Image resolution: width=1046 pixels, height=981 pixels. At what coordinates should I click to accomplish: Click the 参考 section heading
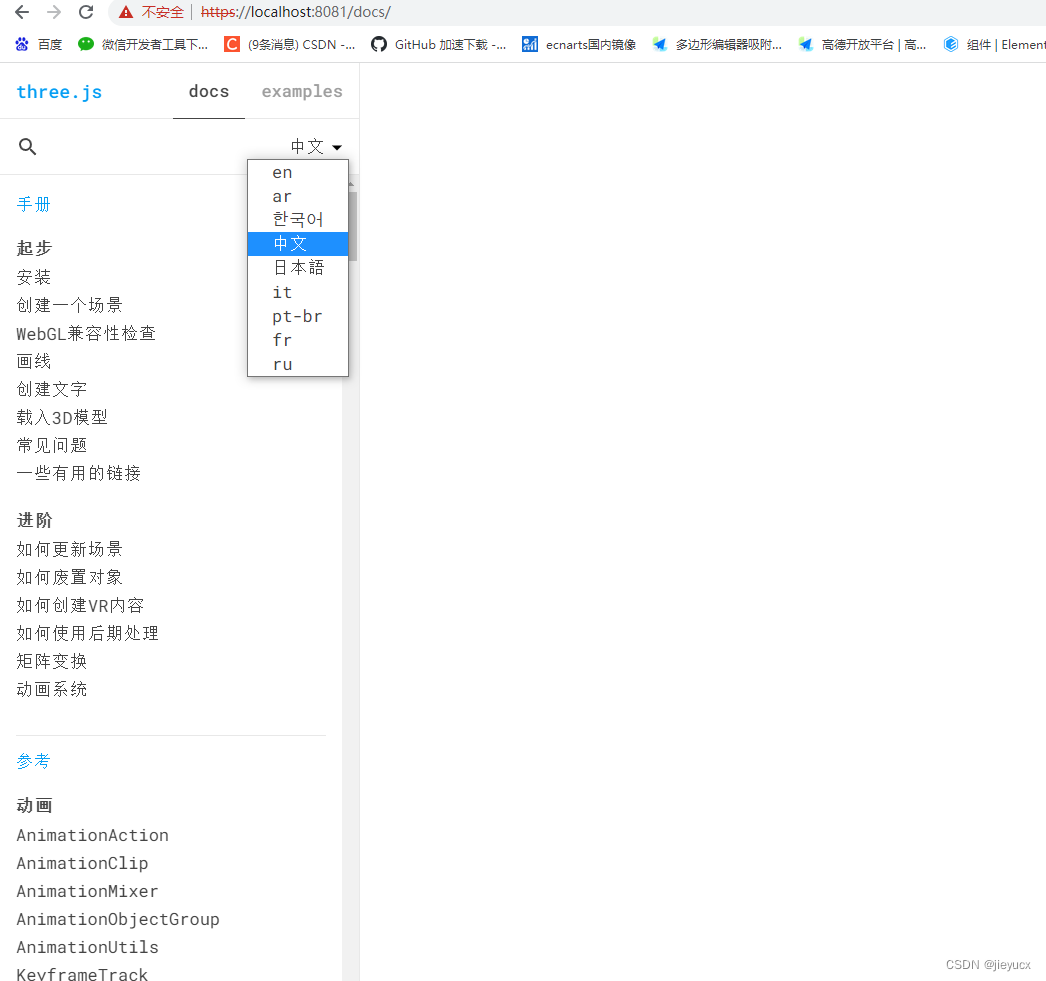pyautogui.click(x=33, y=762)
